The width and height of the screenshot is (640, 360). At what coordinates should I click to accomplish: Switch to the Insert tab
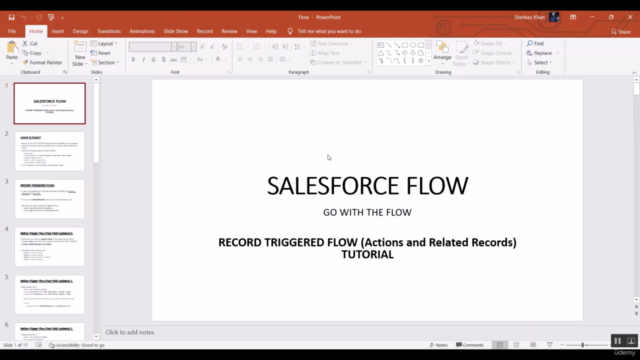point(58,31)
